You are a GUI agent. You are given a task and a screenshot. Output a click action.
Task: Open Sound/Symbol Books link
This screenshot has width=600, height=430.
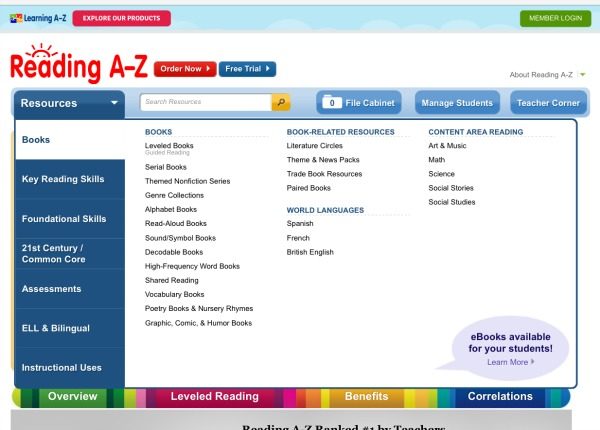click(180, 238)
